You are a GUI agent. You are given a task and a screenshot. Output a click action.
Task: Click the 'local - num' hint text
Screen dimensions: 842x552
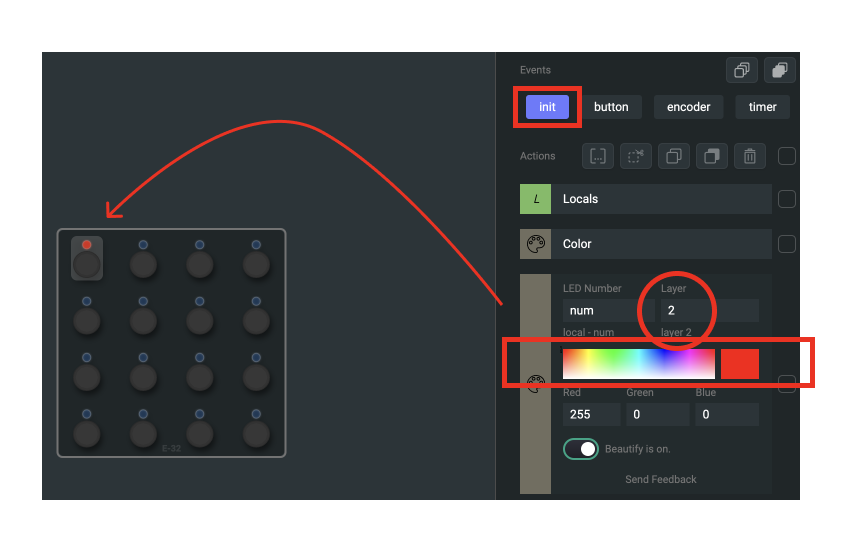588,332
